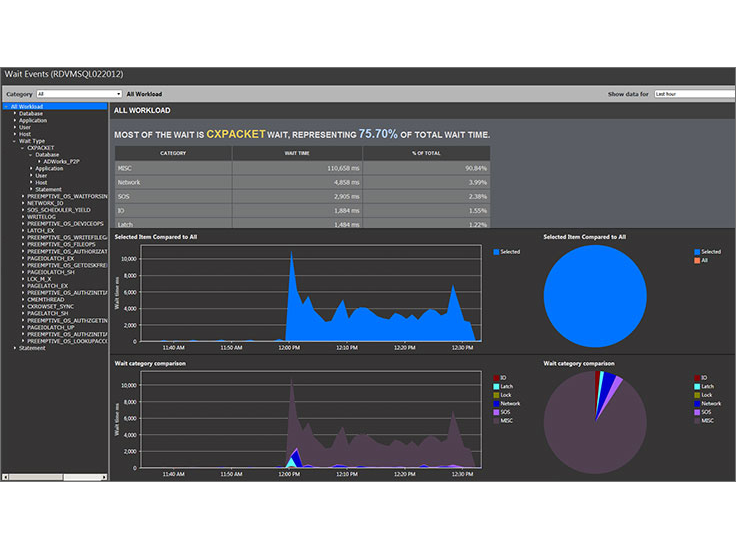Select the WRITELOG wait type
Viewport: 736px width, 550px height.
[x=41, y=216]
